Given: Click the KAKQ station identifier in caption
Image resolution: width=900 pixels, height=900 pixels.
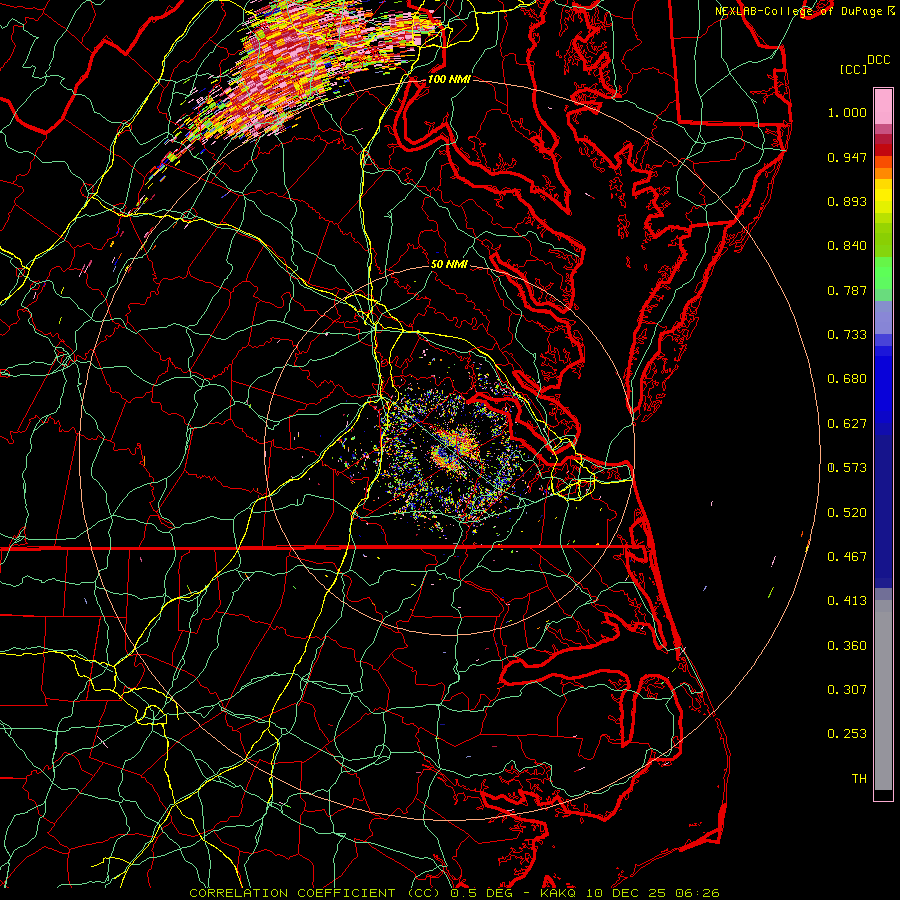Looking at the screenshot, I should 559,893.
